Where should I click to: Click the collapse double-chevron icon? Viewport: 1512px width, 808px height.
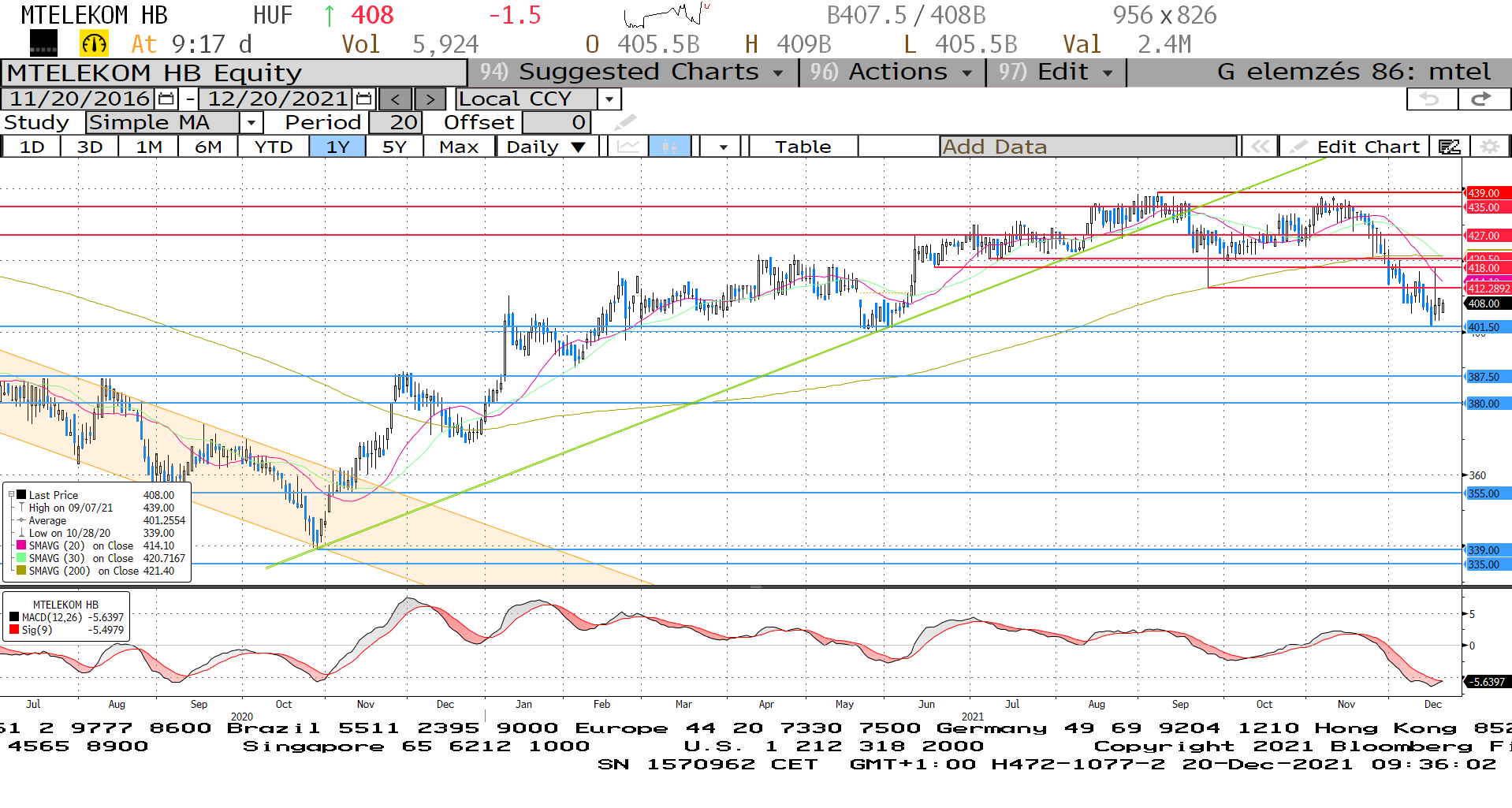click(1260, 147)
